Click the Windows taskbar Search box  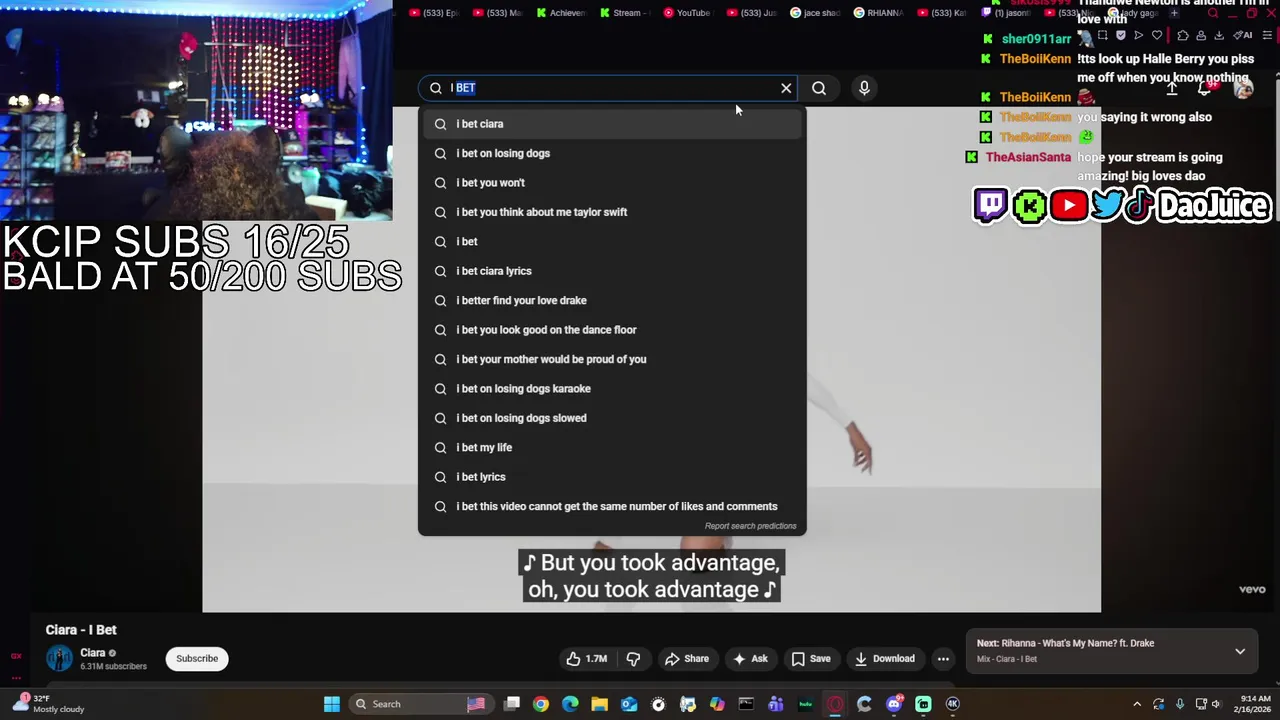tap(424, 704)
